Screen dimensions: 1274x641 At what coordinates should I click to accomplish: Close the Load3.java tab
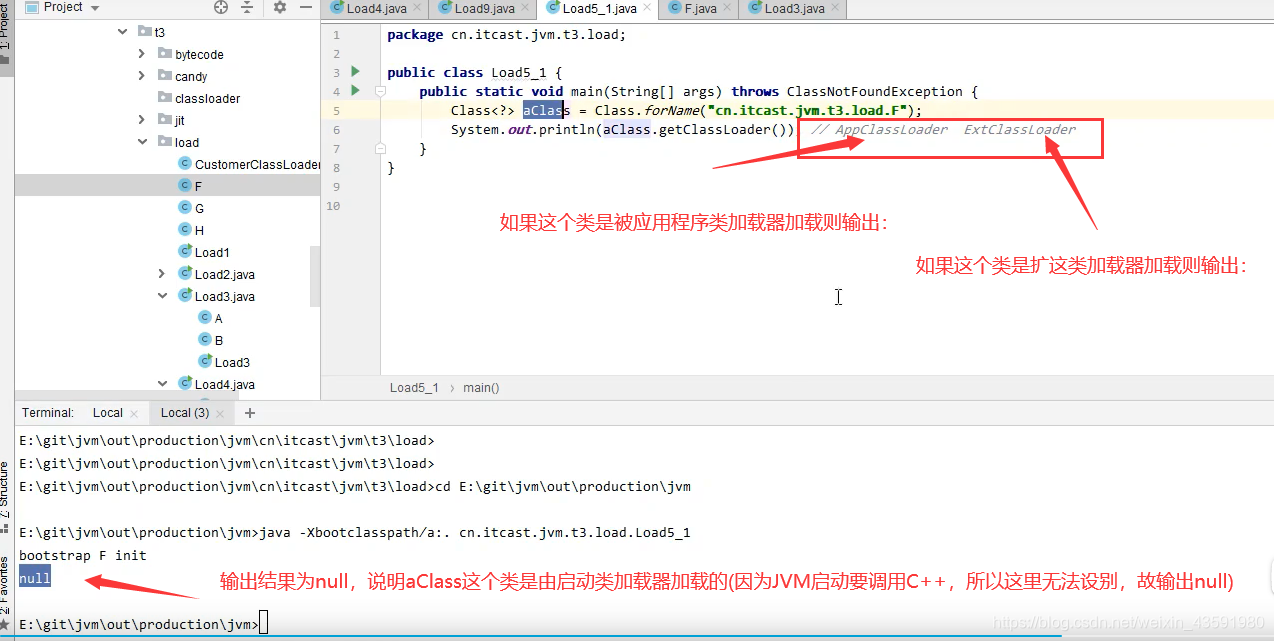[835, 9]
